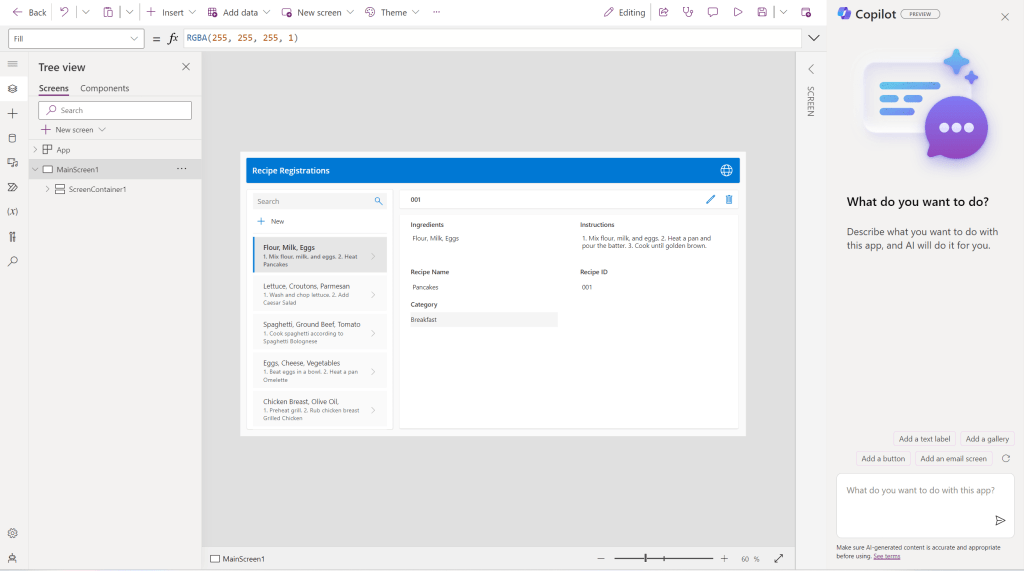Click the canvas recipe Search box
This screenshot has width=1024, height=571.
click(319, 201)
